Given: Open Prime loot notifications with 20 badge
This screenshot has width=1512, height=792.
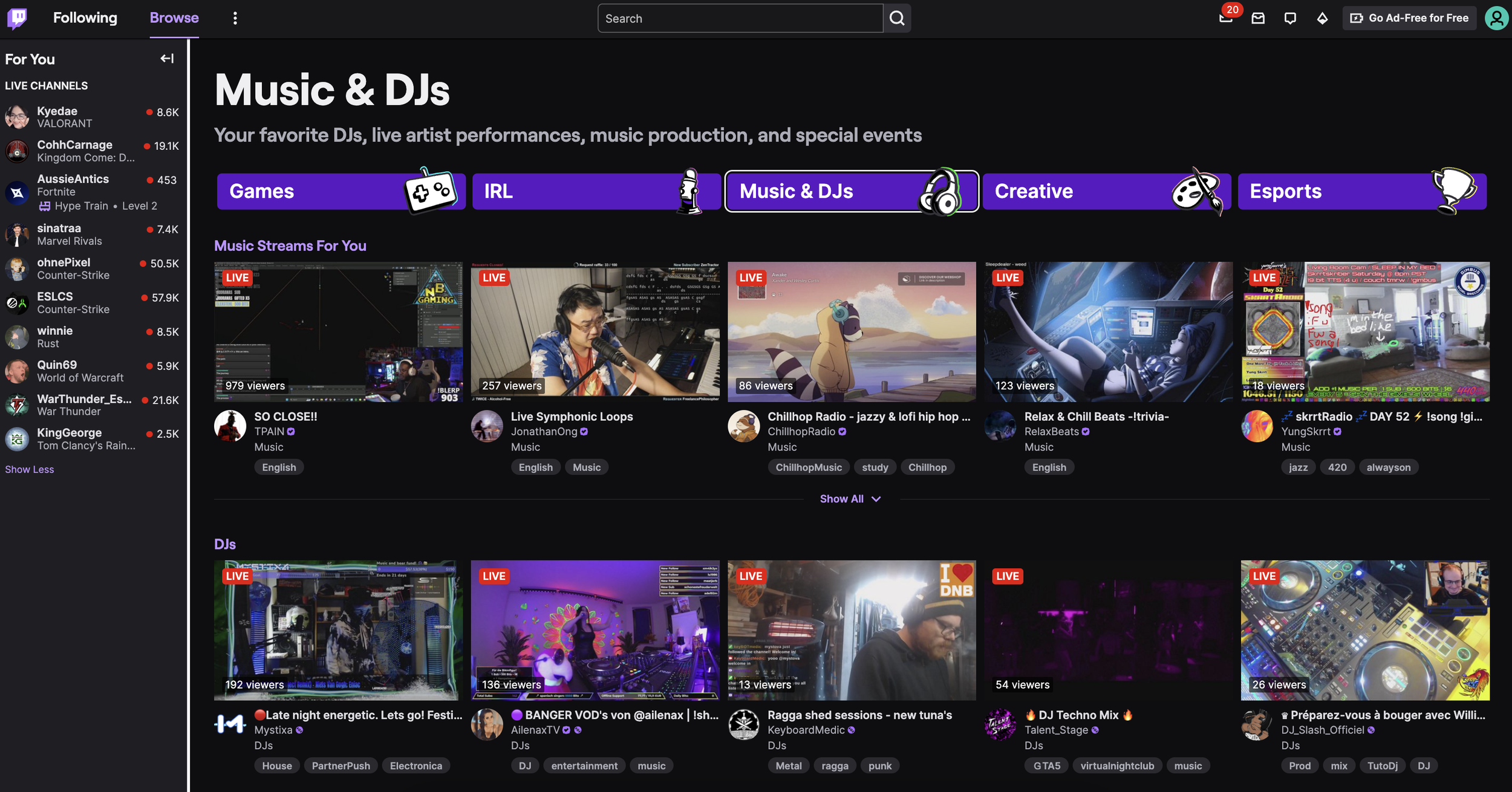Looking at the screenshot, I should click(1226, 18).
